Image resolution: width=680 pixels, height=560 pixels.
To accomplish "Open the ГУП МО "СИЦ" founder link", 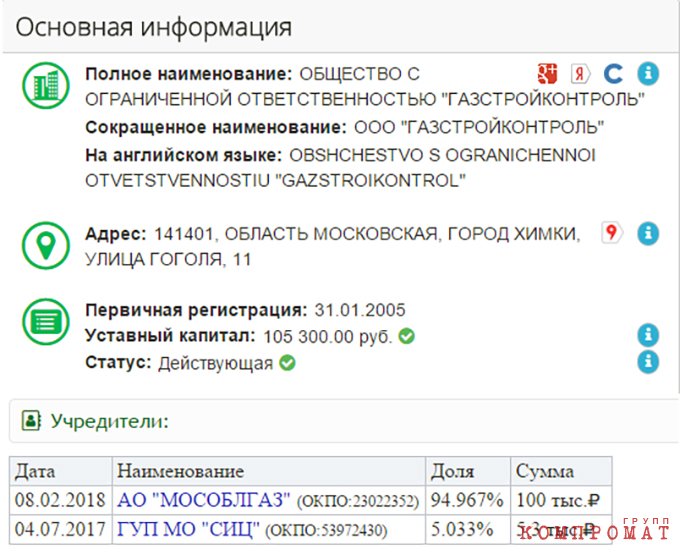I will point(188,529).
